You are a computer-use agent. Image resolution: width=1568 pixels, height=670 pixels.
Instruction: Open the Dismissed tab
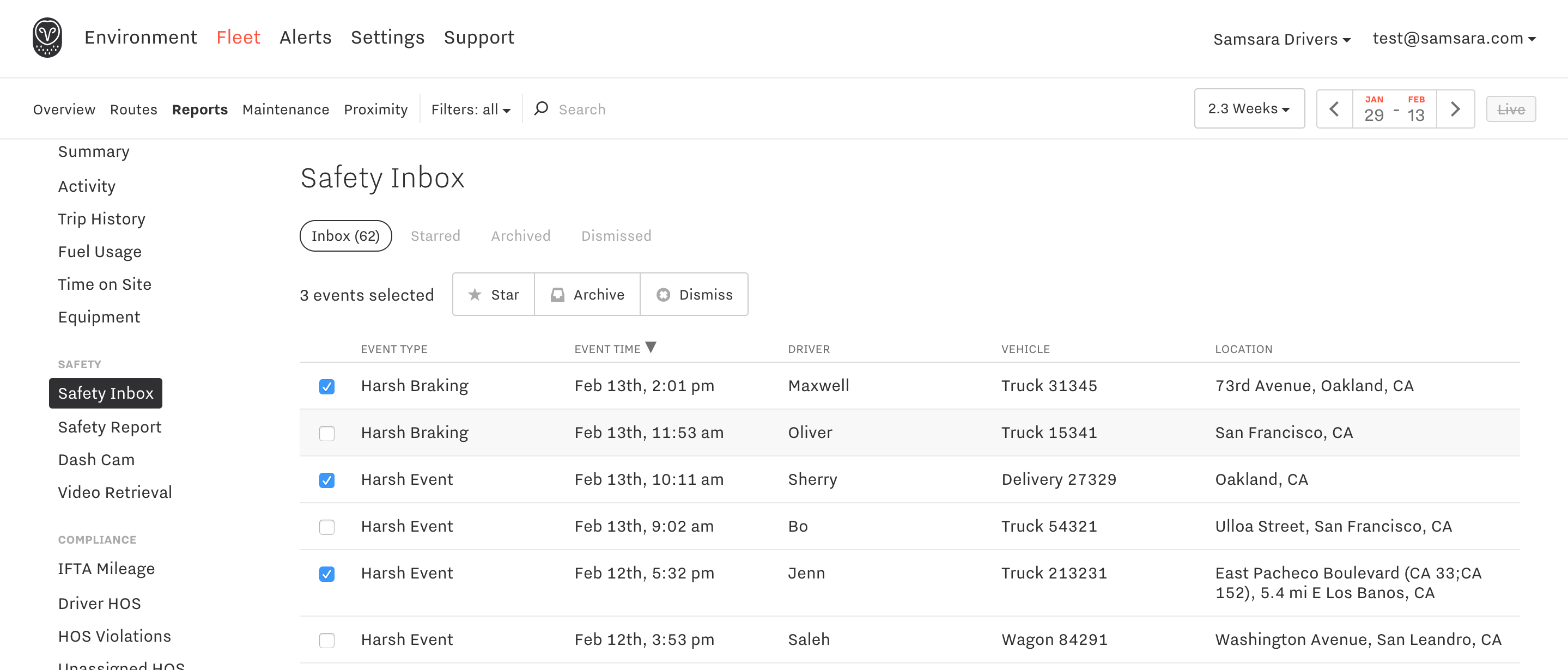point(616,236)
